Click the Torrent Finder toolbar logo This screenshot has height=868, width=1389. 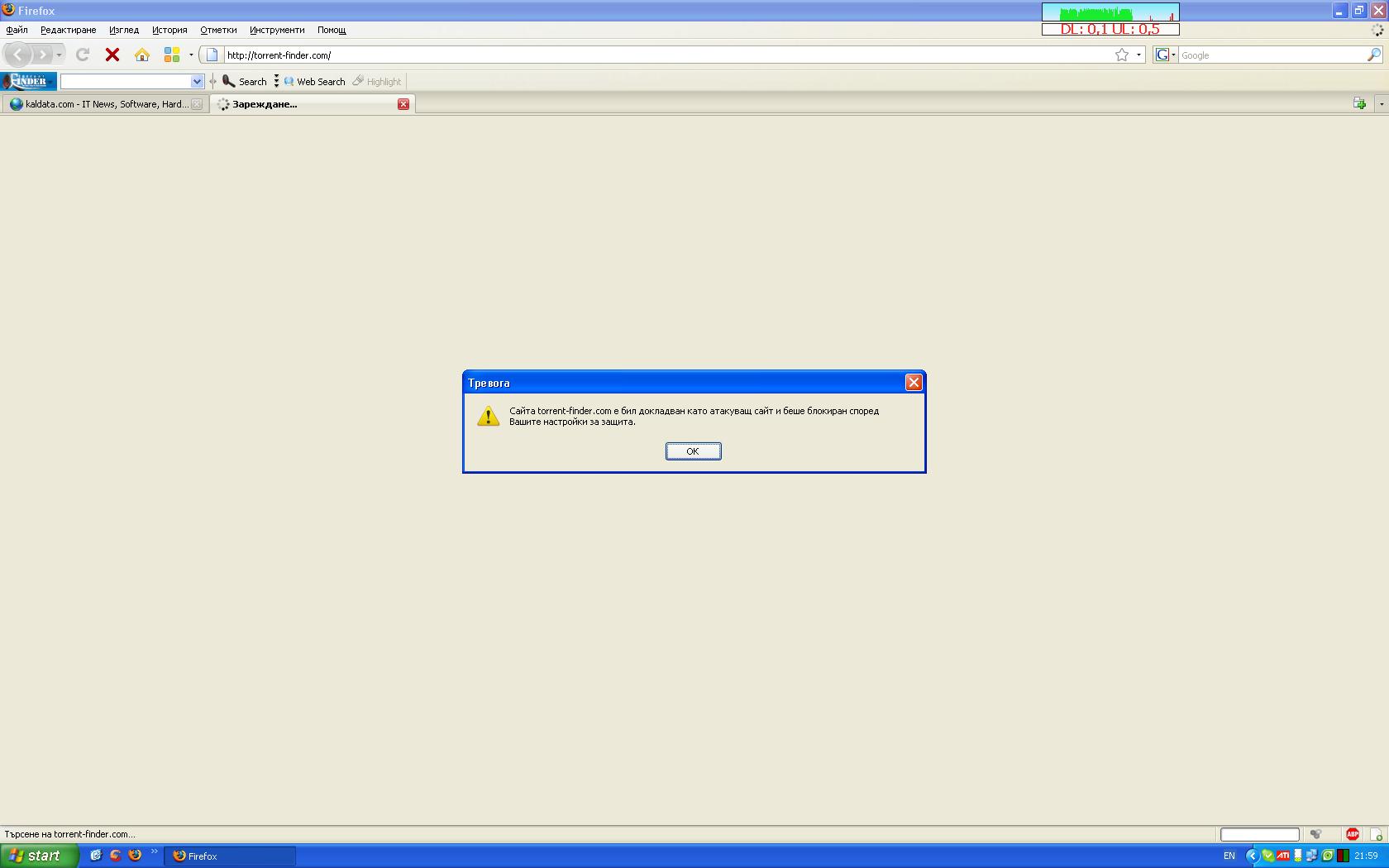pos(29,81)
